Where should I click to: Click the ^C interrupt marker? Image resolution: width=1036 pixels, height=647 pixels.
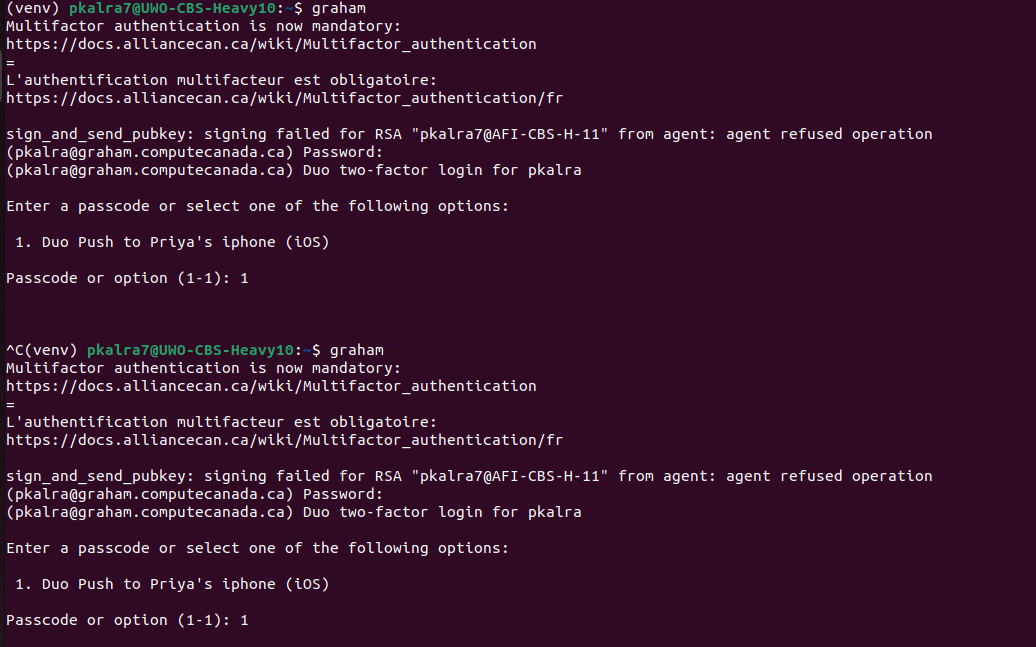[14, 350]
